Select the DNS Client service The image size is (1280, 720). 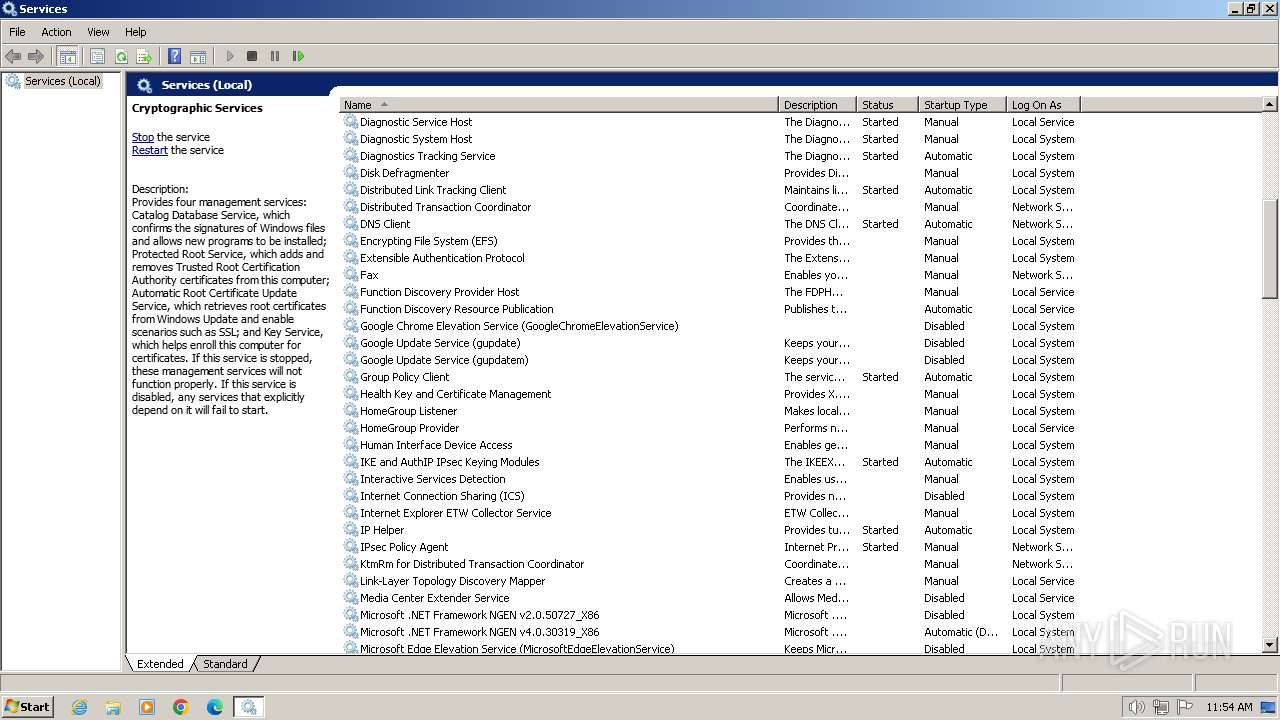click(x=710, y=224)
